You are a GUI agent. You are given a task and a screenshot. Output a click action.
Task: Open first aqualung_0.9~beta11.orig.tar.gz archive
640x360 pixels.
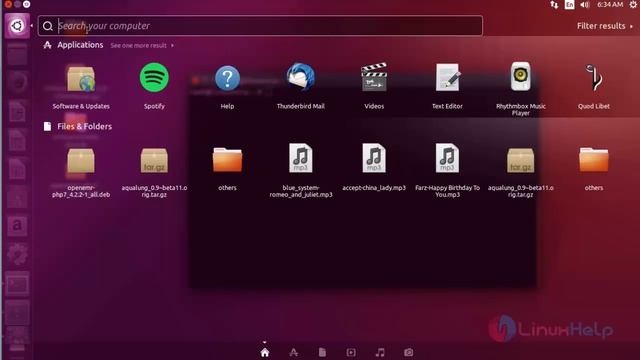154,161
